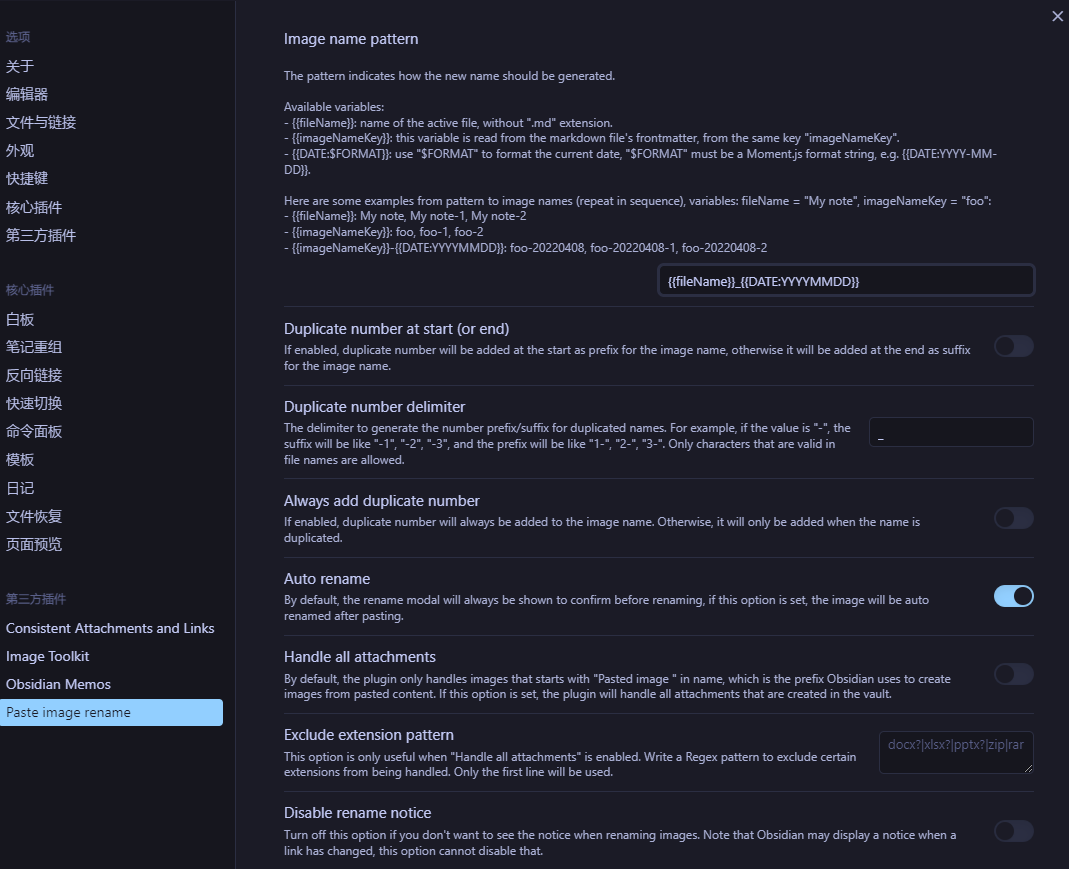Toggle Duplicate number at start switch
The width and height of the screenshot is (1069, 869).
coord(1013,346)
